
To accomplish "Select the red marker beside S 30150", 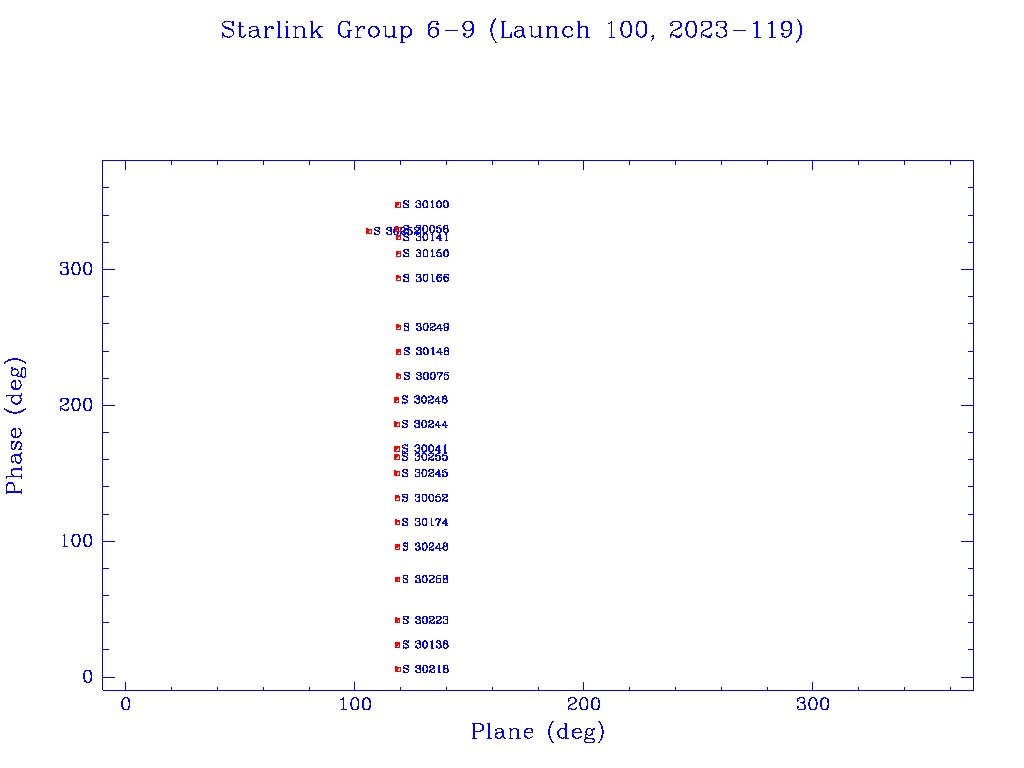I will pyautogui.click(x=398, y=254).
